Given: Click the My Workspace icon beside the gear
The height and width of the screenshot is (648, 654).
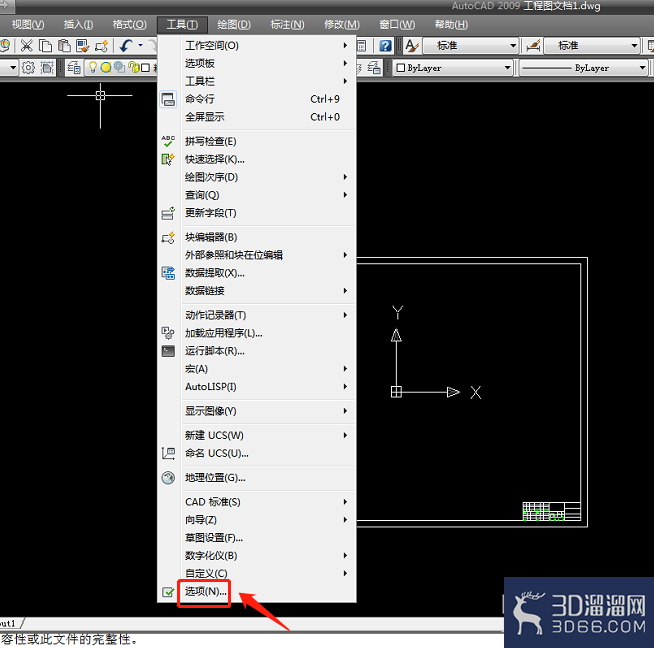Looking at the screenshot, I should click(47, 68).
